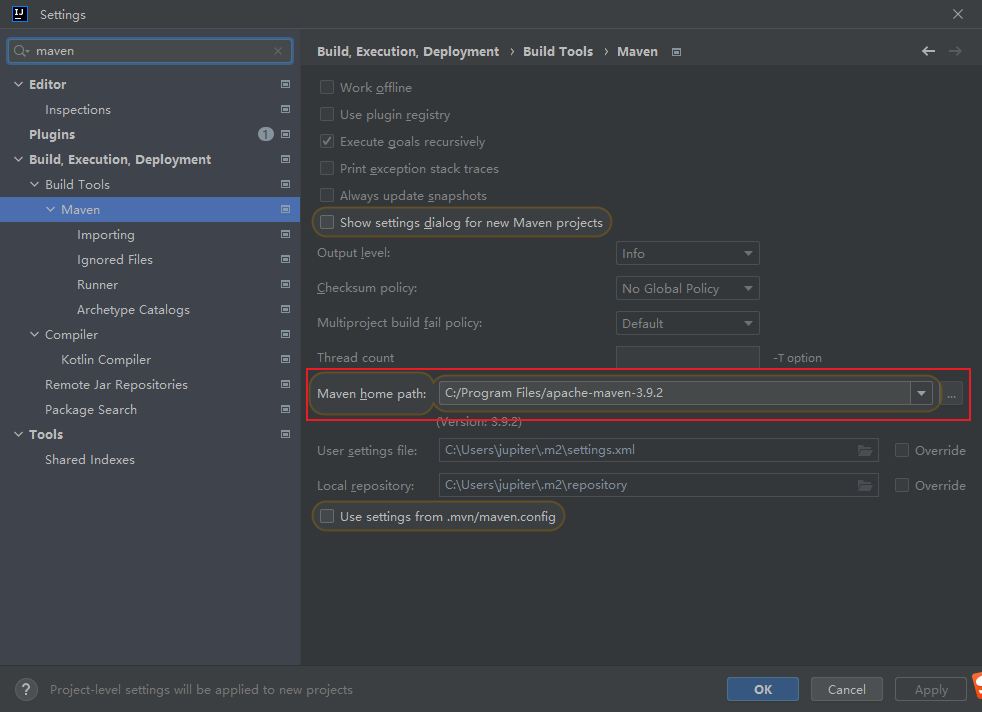Click project-level icon on Kotlin Compiler row
The width and height of the screenshot is (982, 712).
(x=286, y=359)
